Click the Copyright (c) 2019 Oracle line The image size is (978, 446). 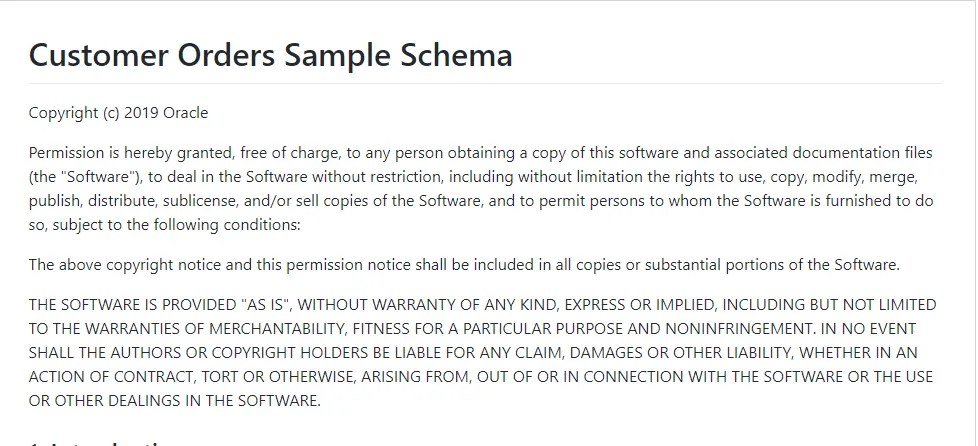pos(119,113)
